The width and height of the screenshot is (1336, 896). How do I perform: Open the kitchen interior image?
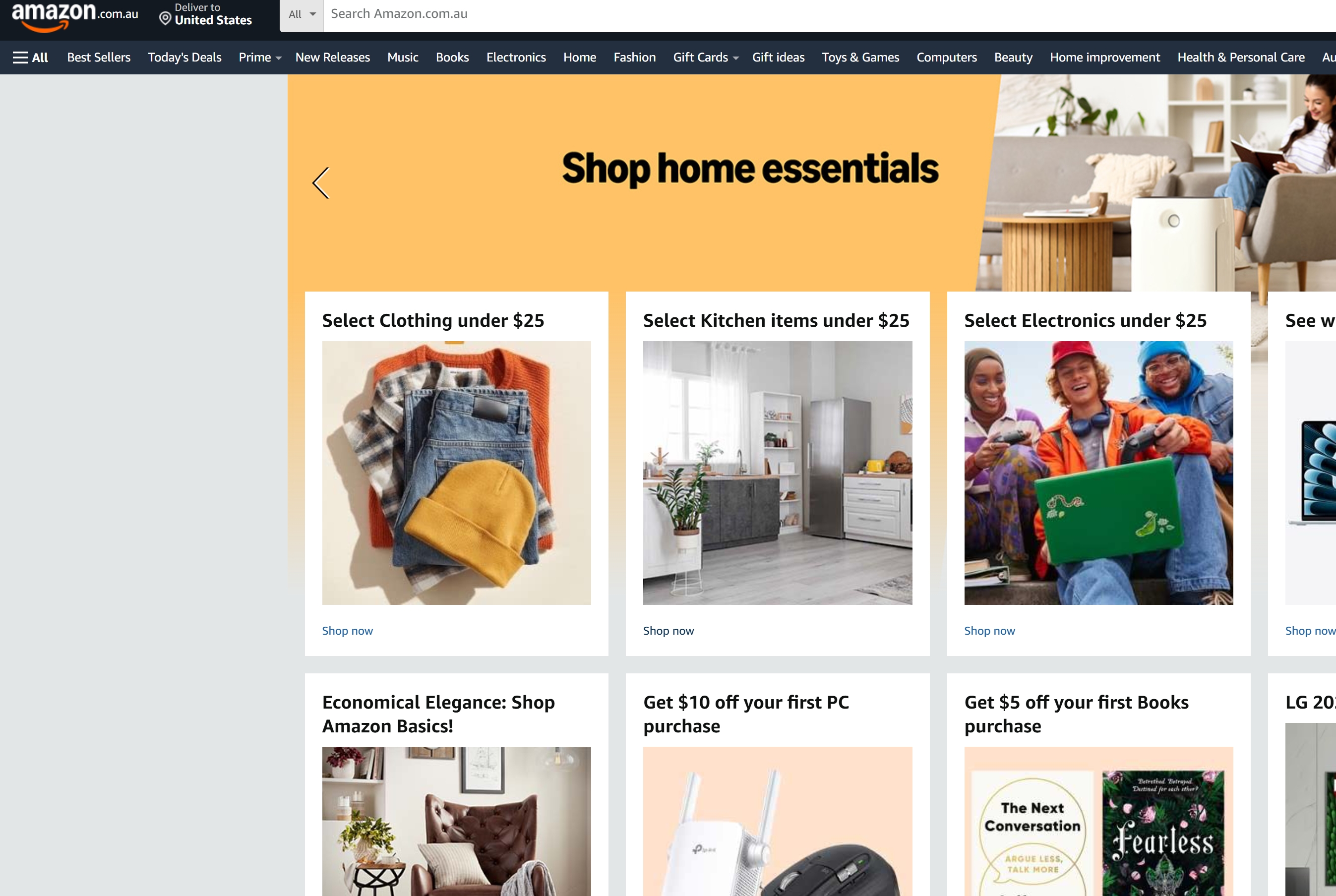pos(778,473)
